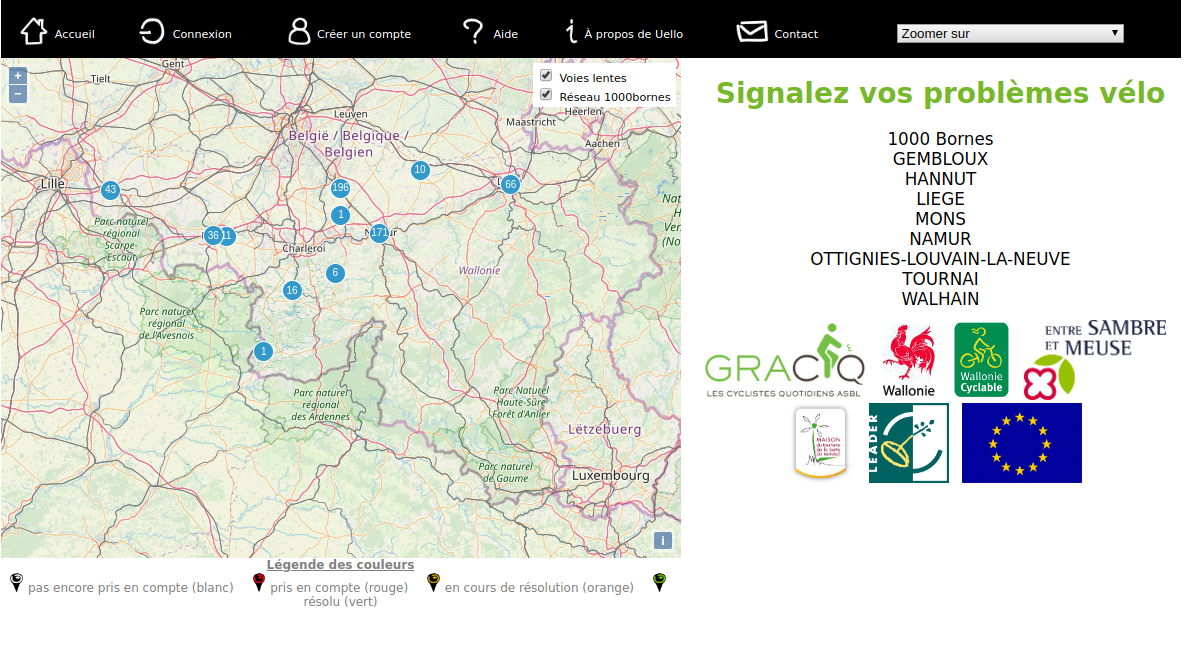This screenshot has height=660, width=1186.
Task: Click the white legend pin icon
Action: 16,582
